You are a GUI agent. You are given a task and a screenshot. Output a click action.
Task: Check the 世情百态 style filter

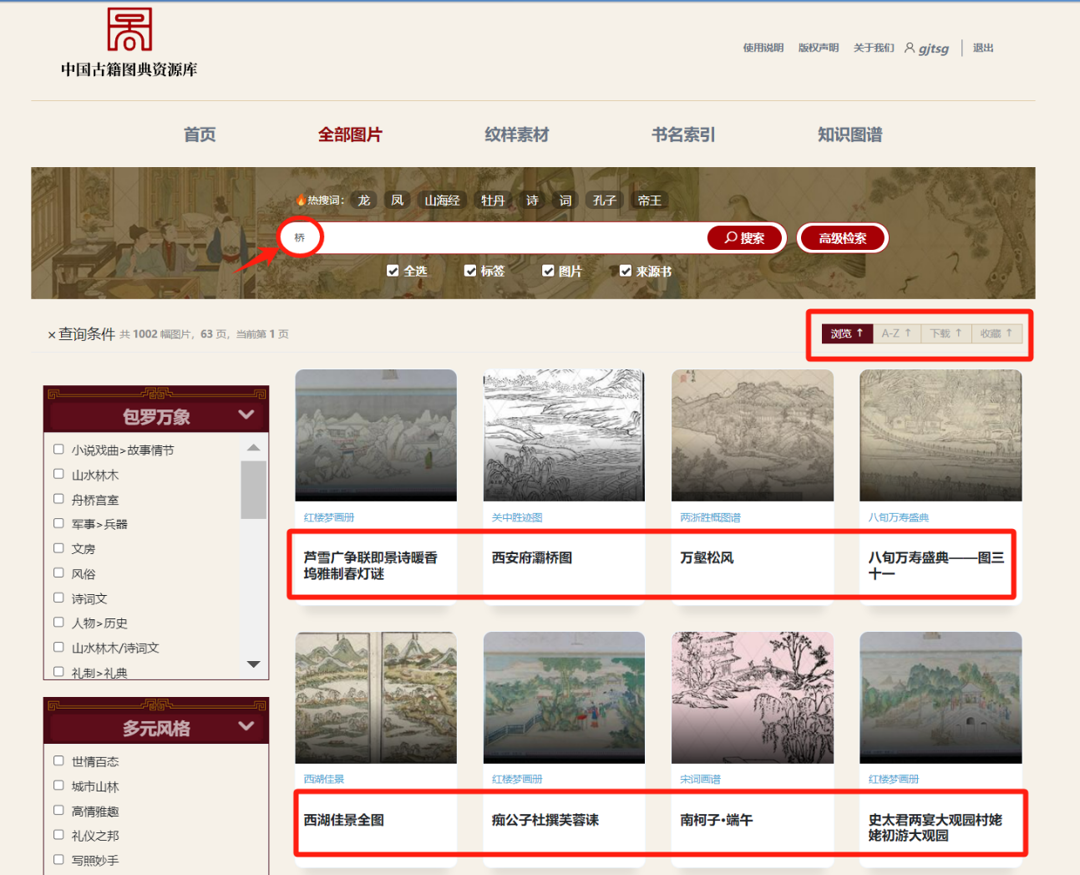59,761
